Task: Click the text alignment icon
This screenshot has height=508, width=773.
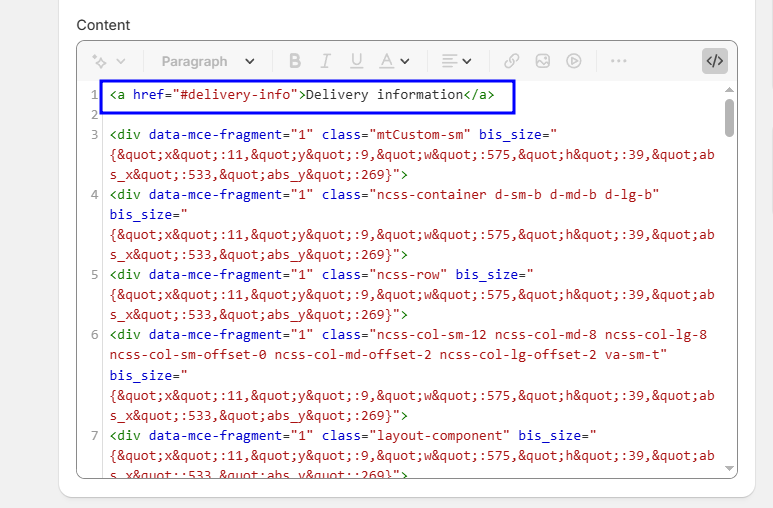Action: point(449,61)
